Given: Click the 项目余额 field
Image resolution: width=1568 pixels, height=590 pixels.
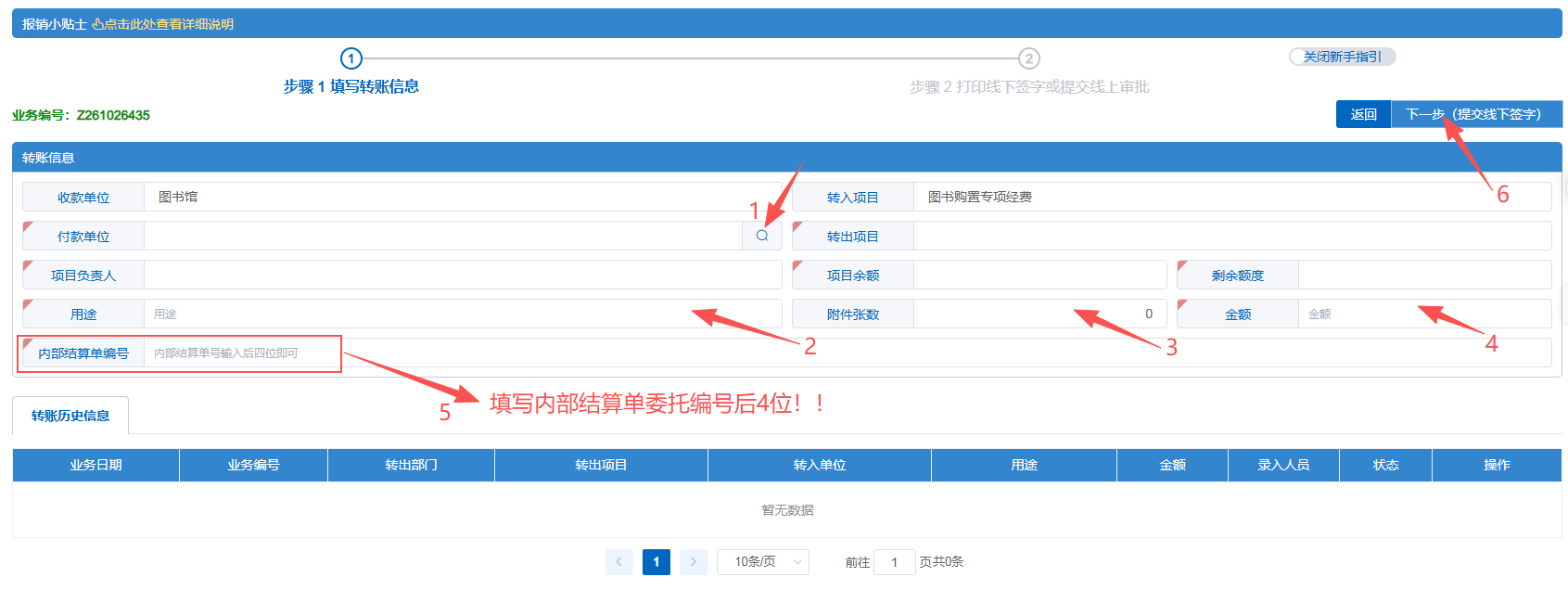Looking at the screenshot, I should tap(1039, 275).
